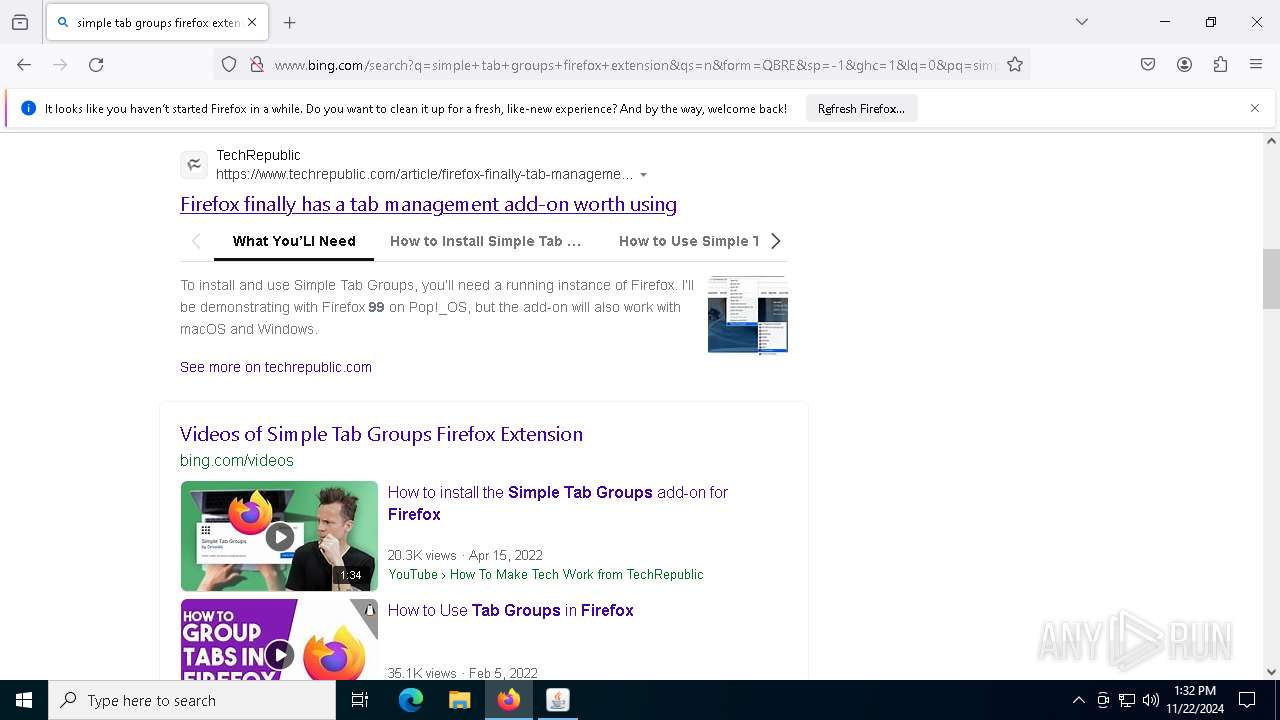1280x720 pixels.
Task: Expand the list all tabs chevron
Action: coord(1082,22)
